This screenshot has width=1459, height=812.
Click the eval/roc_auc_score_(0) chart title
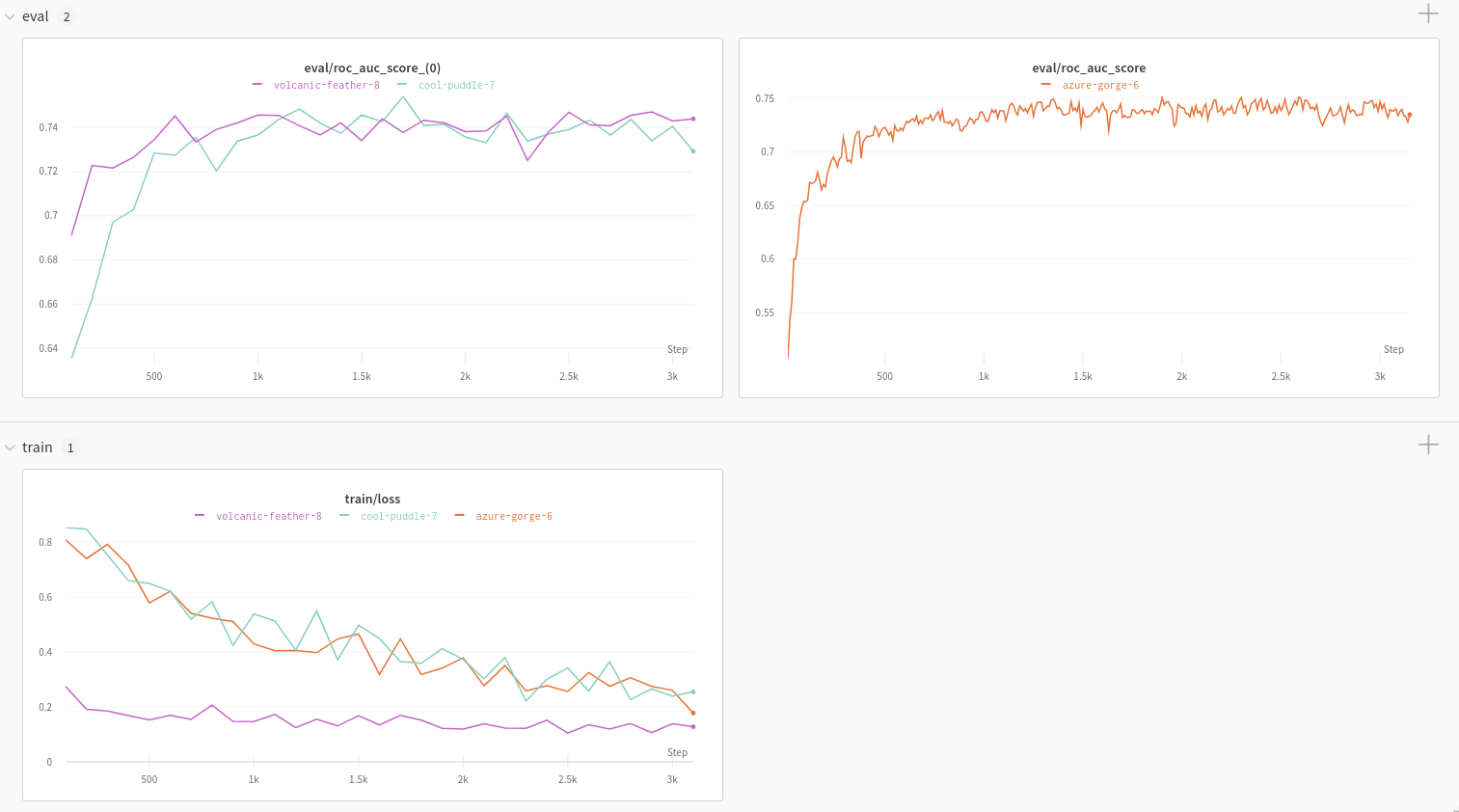pyautogui.click(x=372, y=68)
